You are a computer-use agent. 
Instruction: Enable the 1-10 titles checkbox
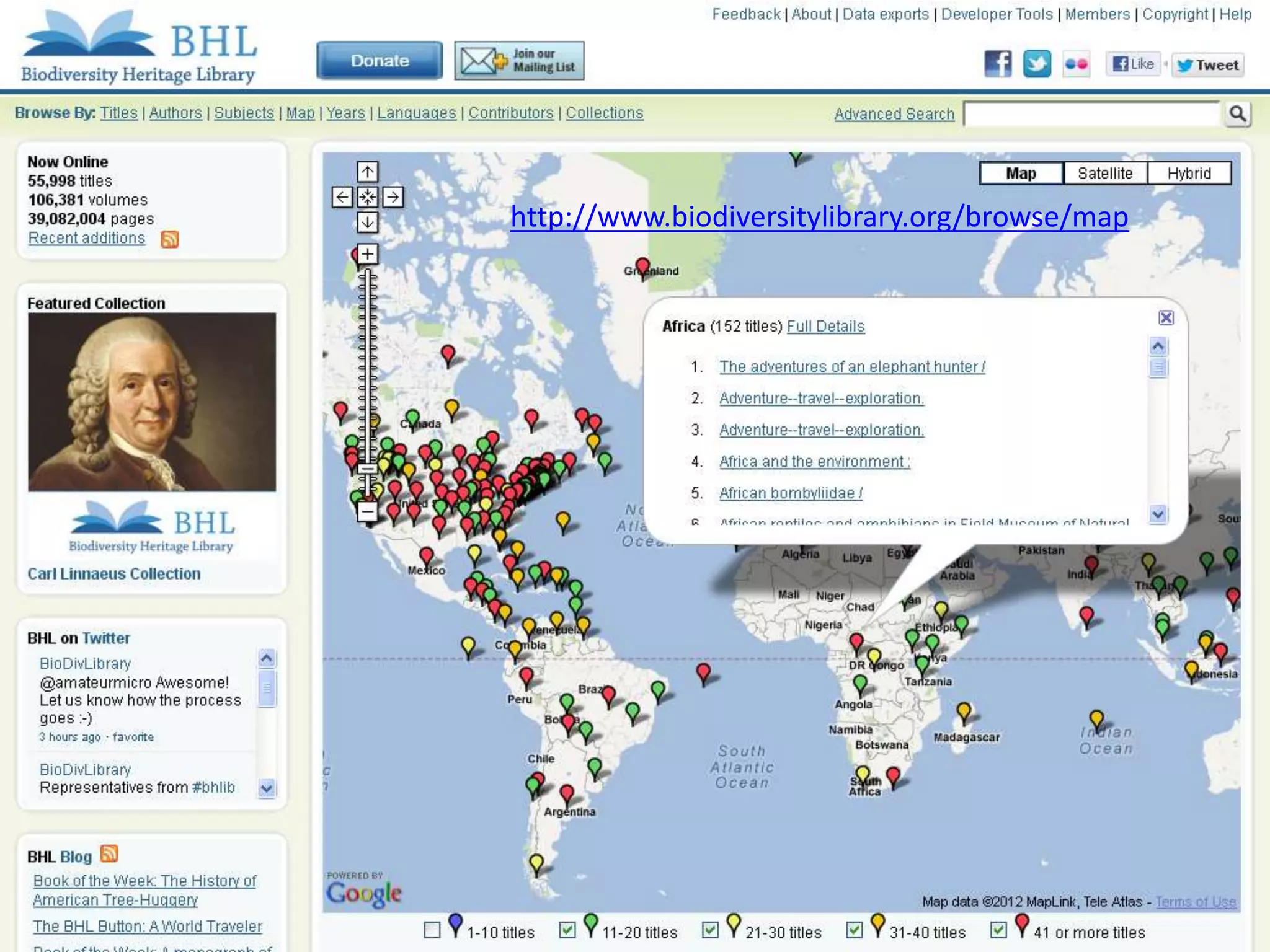click(x=432, y=930)
